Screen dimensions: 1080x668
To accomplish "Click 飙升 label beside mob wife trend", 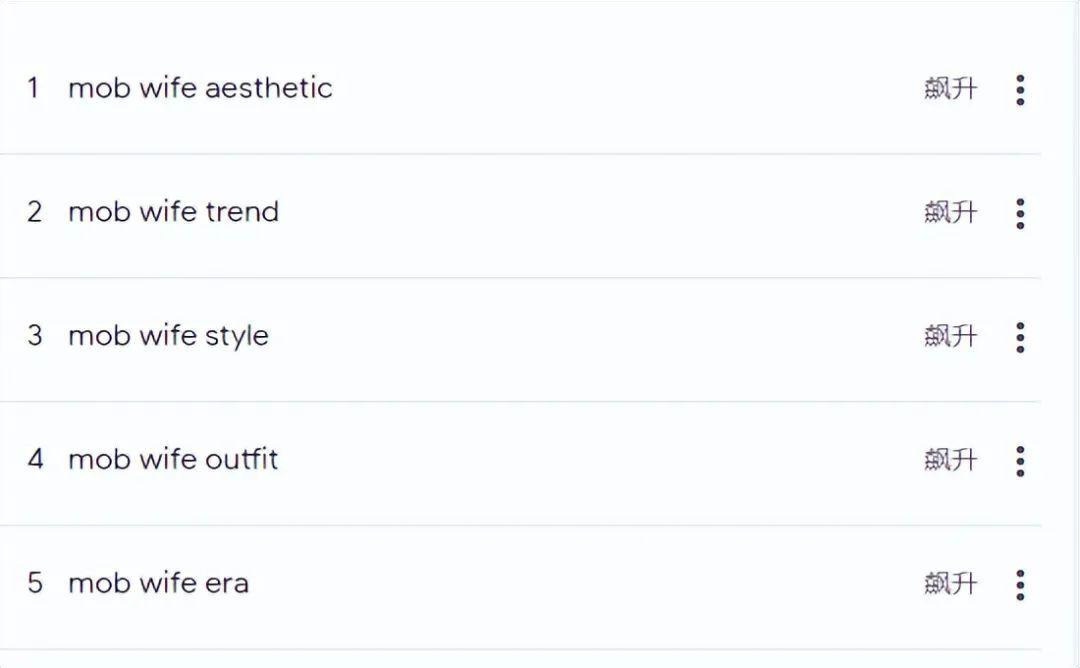I will pos(951,212).
